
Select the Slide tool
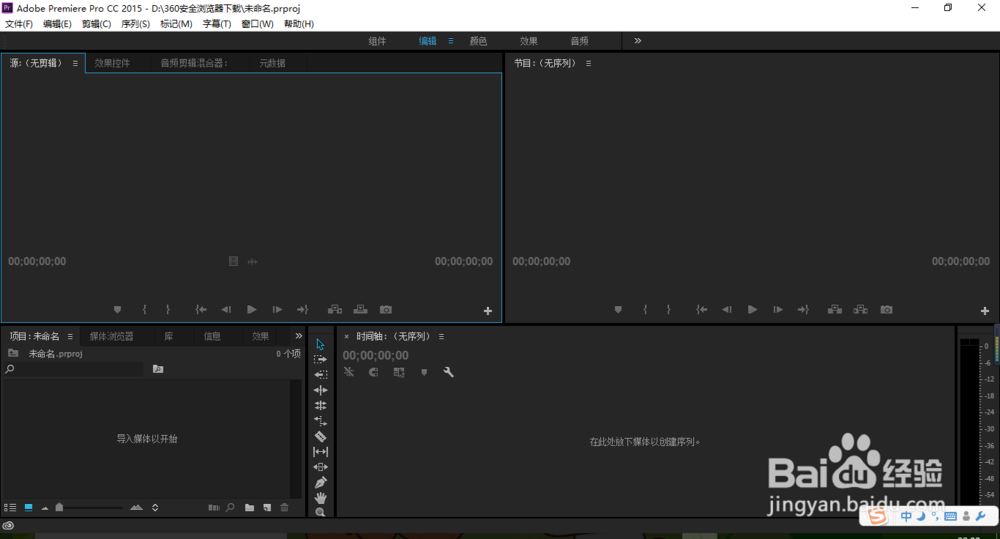coord(320,467)
